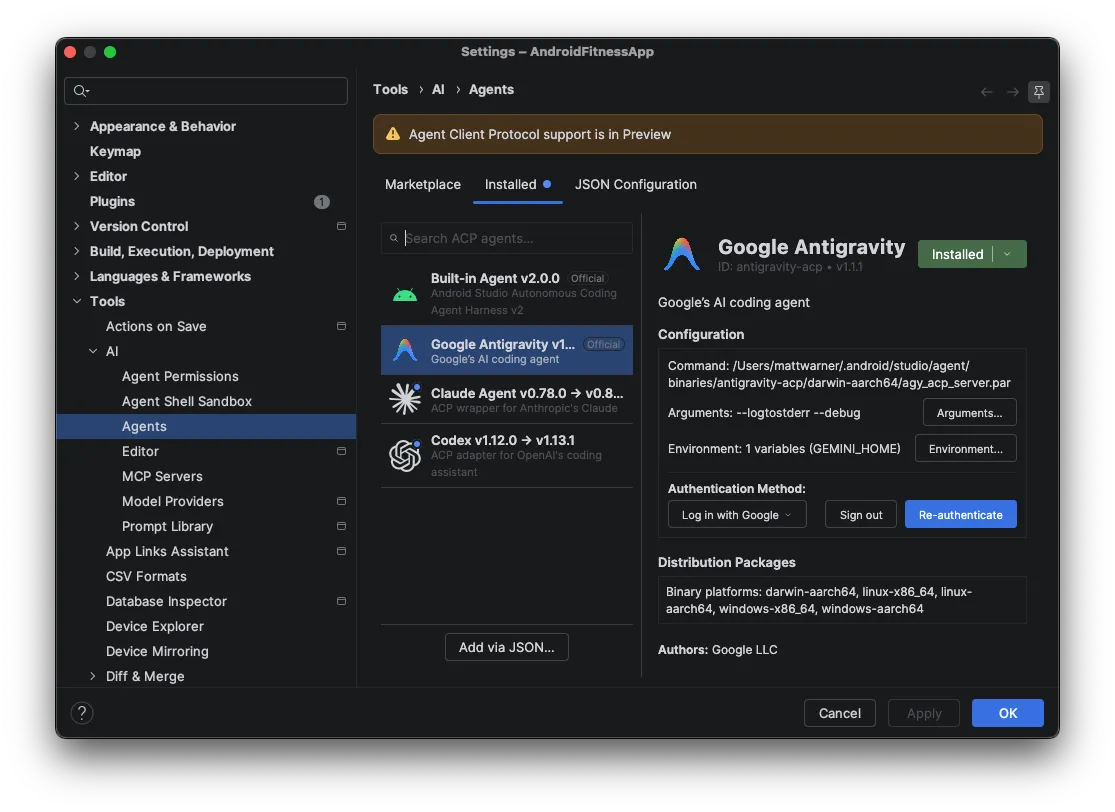Screen dimensions: 1115x812
Task: Expand Appearance & Behavior section
Action: (x=77, y=126)
